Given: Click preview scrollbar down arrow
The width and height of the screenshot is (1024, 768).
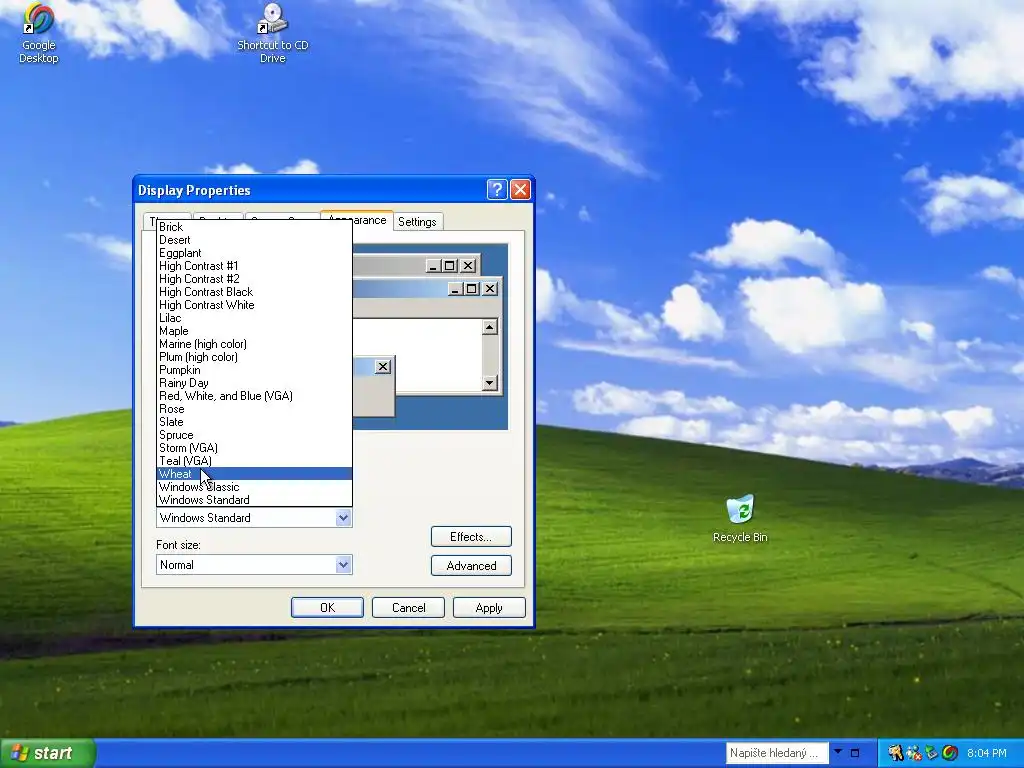Looking at the screenshot, I should (x=490, y=383).
